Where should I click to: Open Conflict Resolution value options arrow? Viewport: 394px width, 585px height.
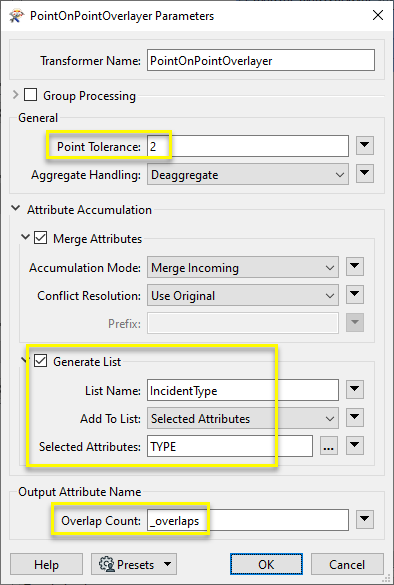point(355,295)
